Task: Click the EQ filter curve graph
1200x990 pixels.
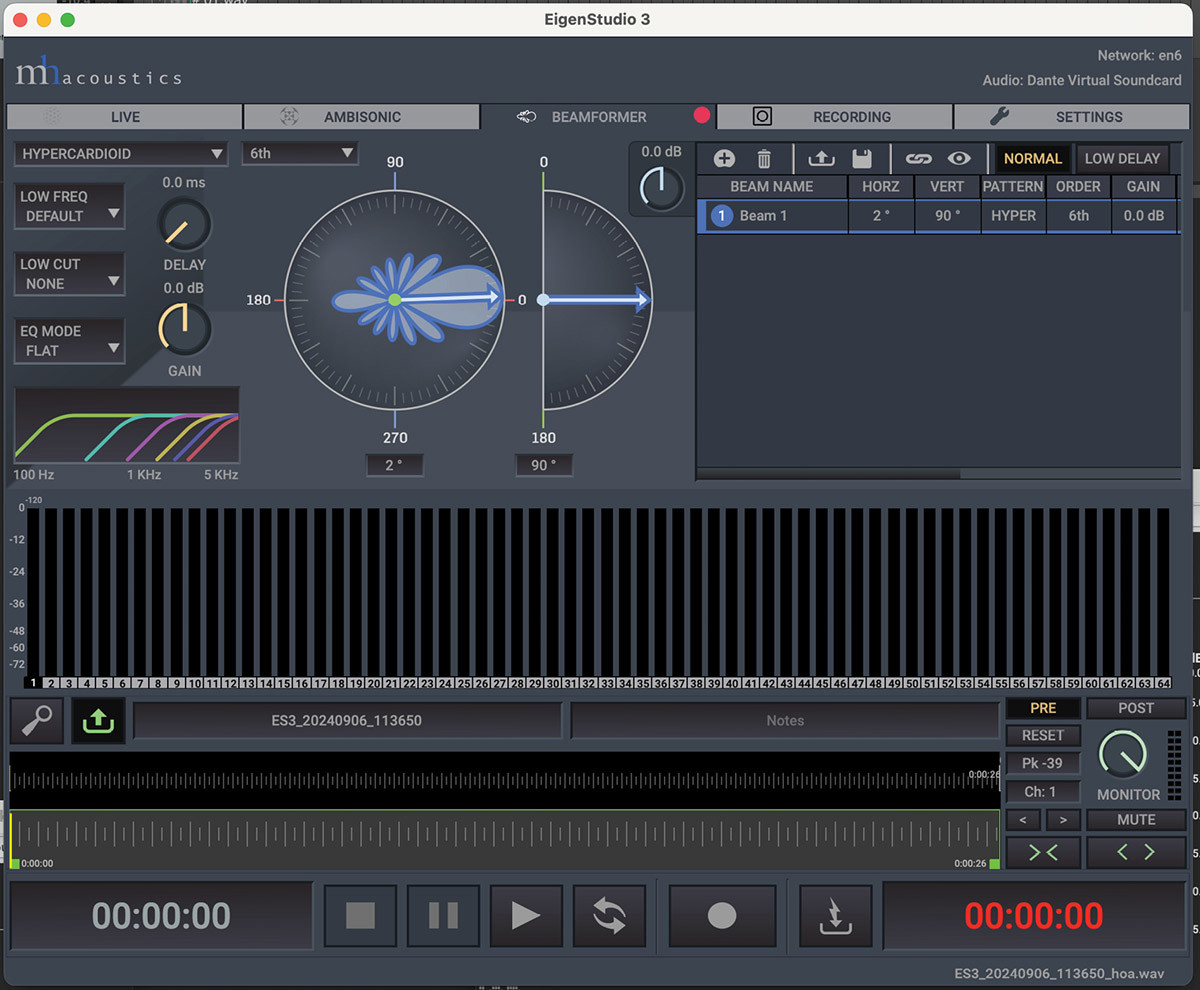Action: pyautogui.click(x=127, y=425)
